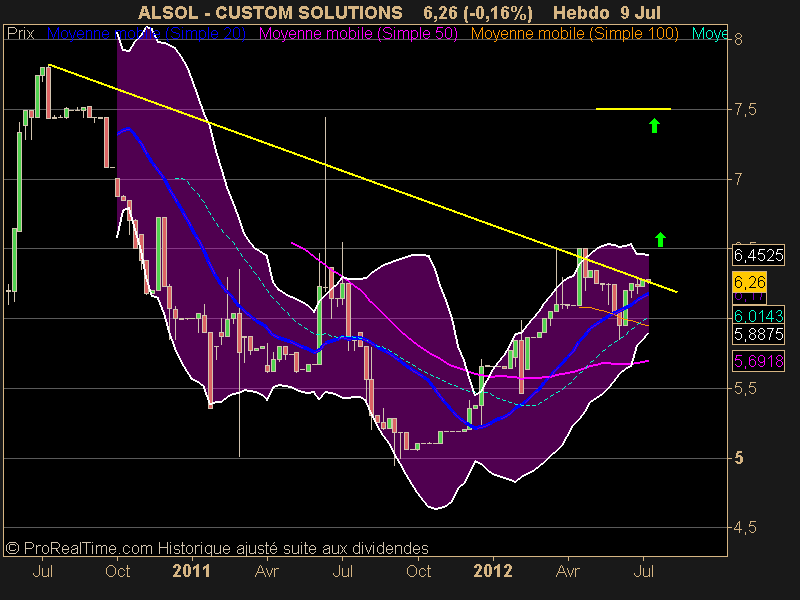This screenshot has height=600, width=800.
Task: Click the cyan 6,0143 price tag
Action: (758, 316)
